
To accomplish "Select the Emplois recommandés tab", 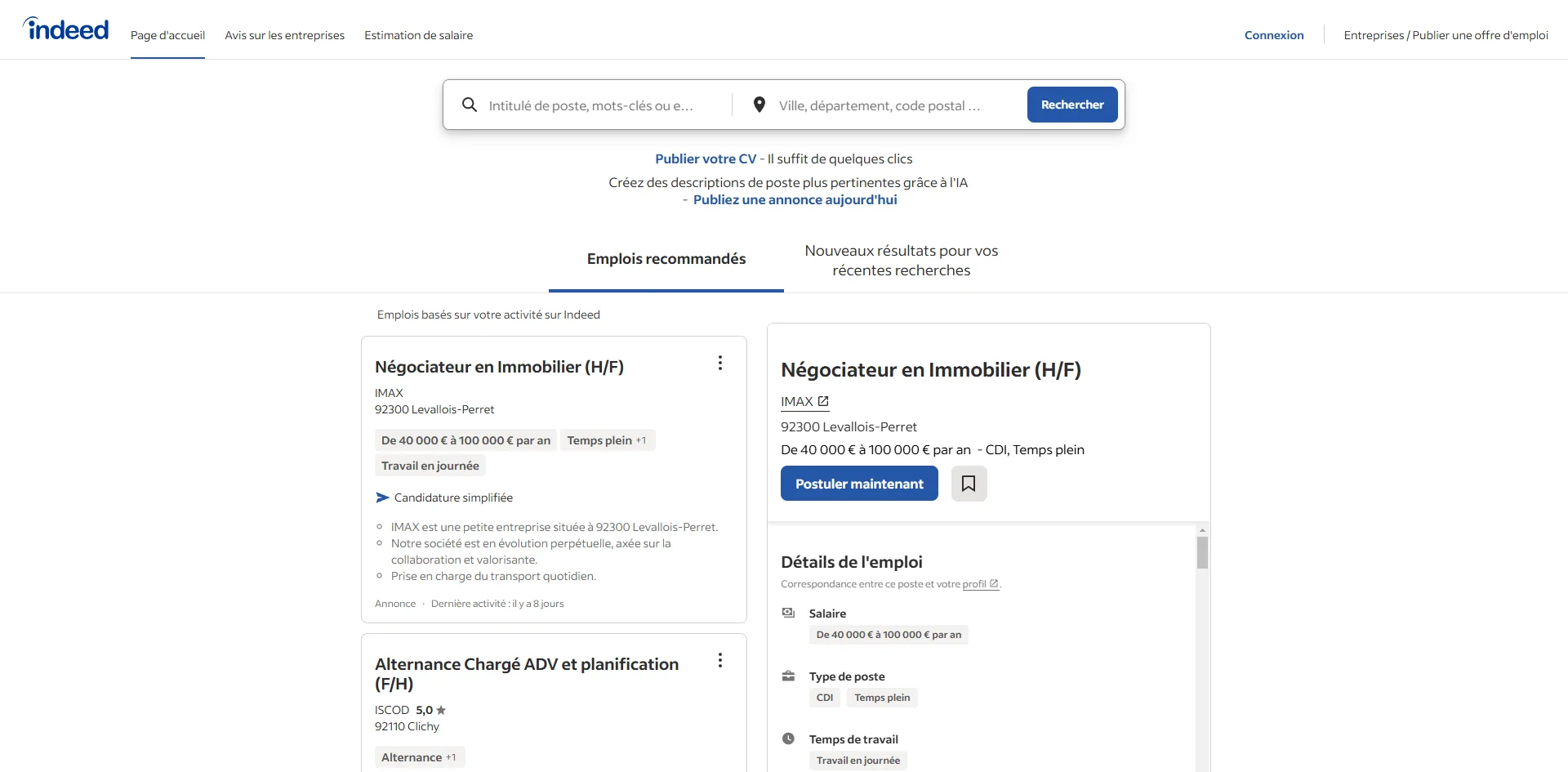I will 666,259.
